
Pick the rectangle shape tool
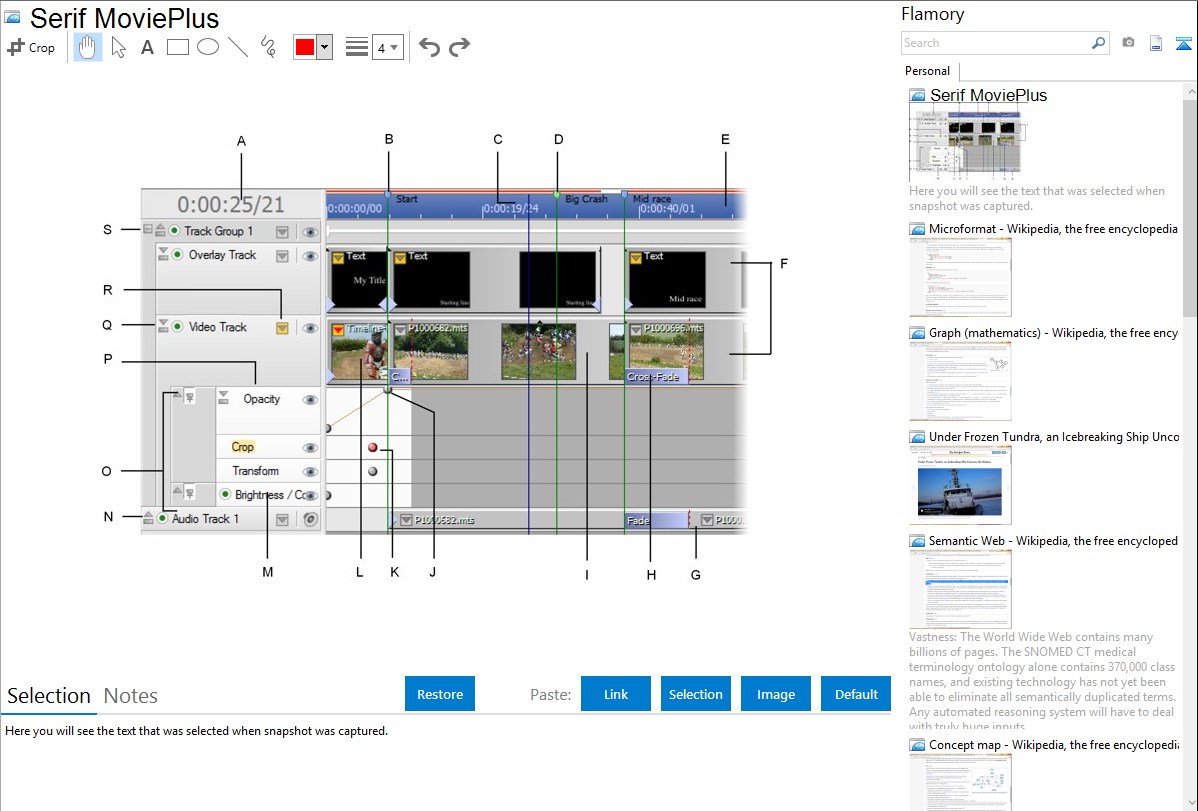pyautogui.click(x=178, y=47)
